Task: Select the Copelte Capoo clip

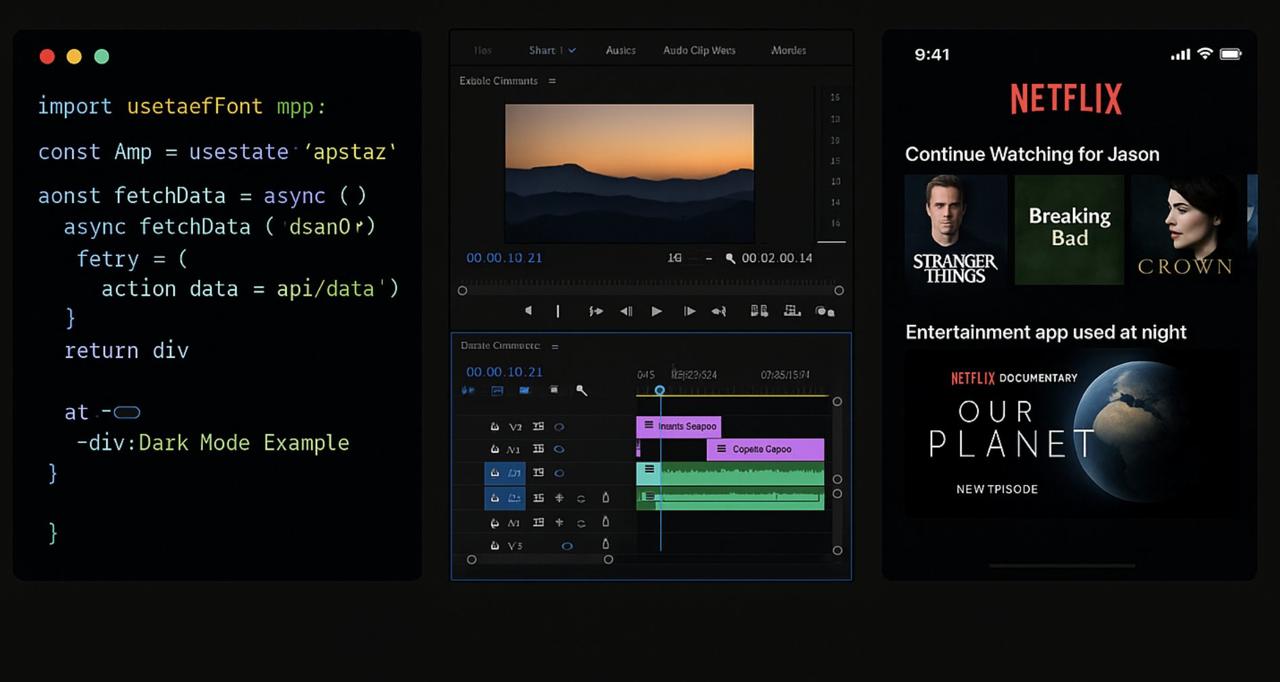Action: pyautogui.click(x=765, y=449)
